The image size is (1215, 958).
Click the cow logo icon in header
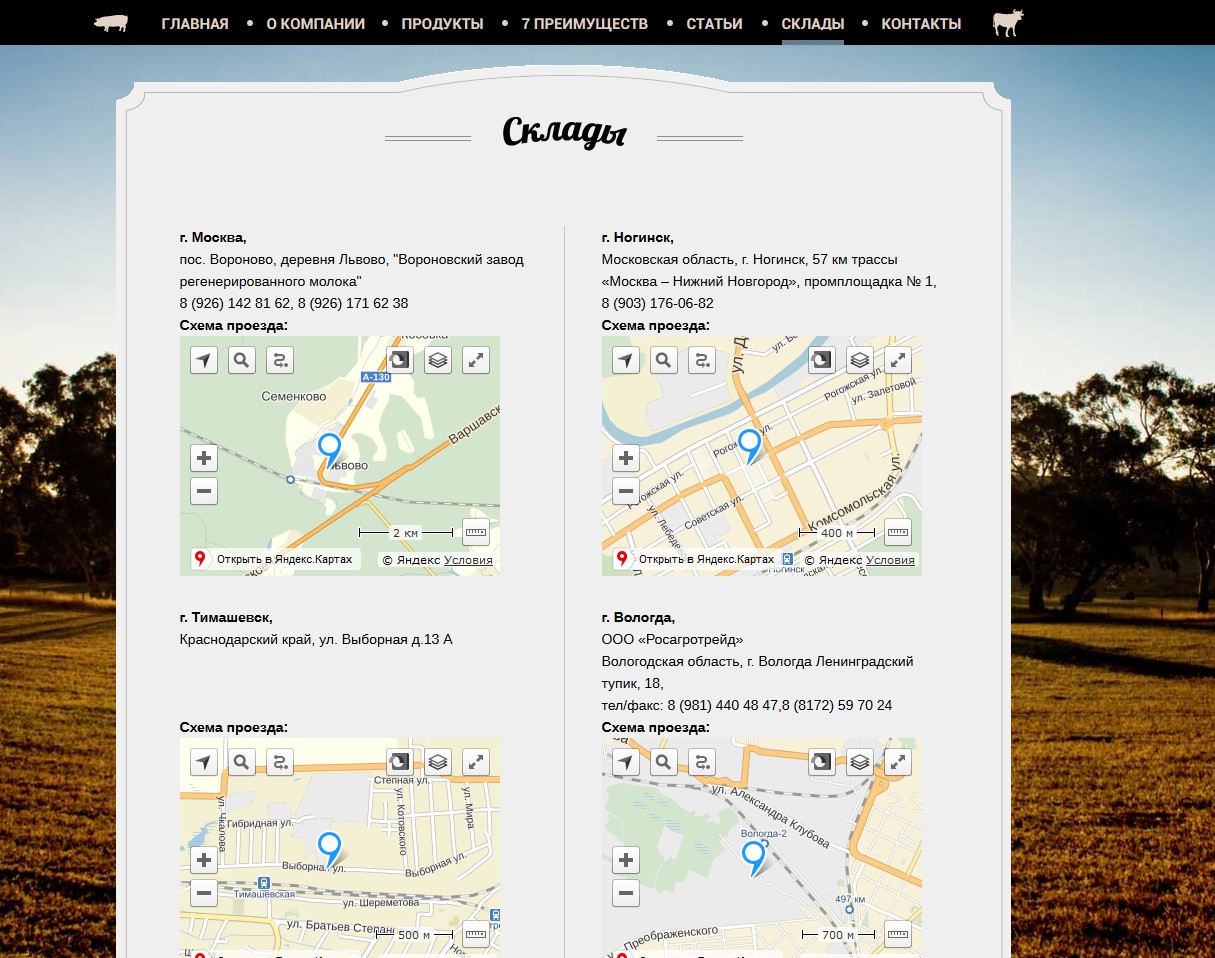pos(1008,23)
